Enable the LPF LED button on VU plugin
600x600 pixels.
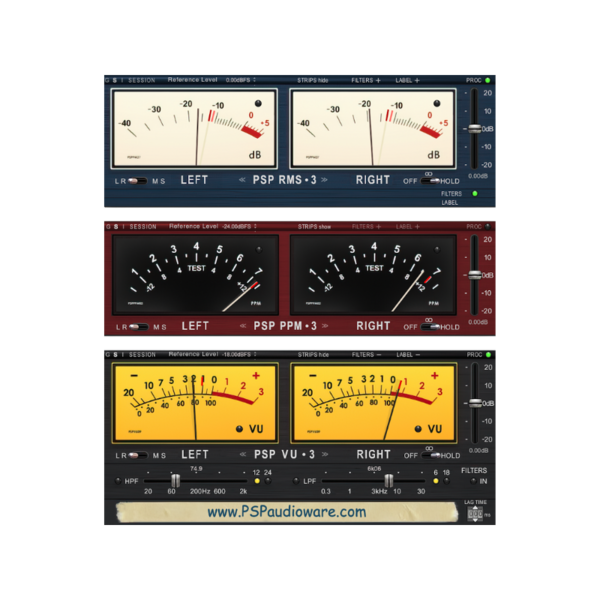(296, 481)
